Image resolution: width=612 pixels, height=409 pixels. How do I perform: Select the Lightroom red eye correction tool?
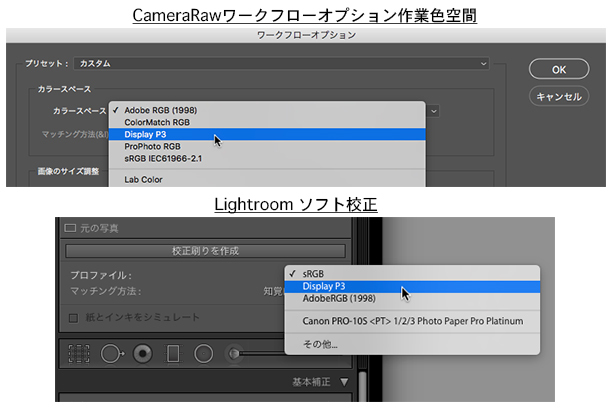point(143,354)
